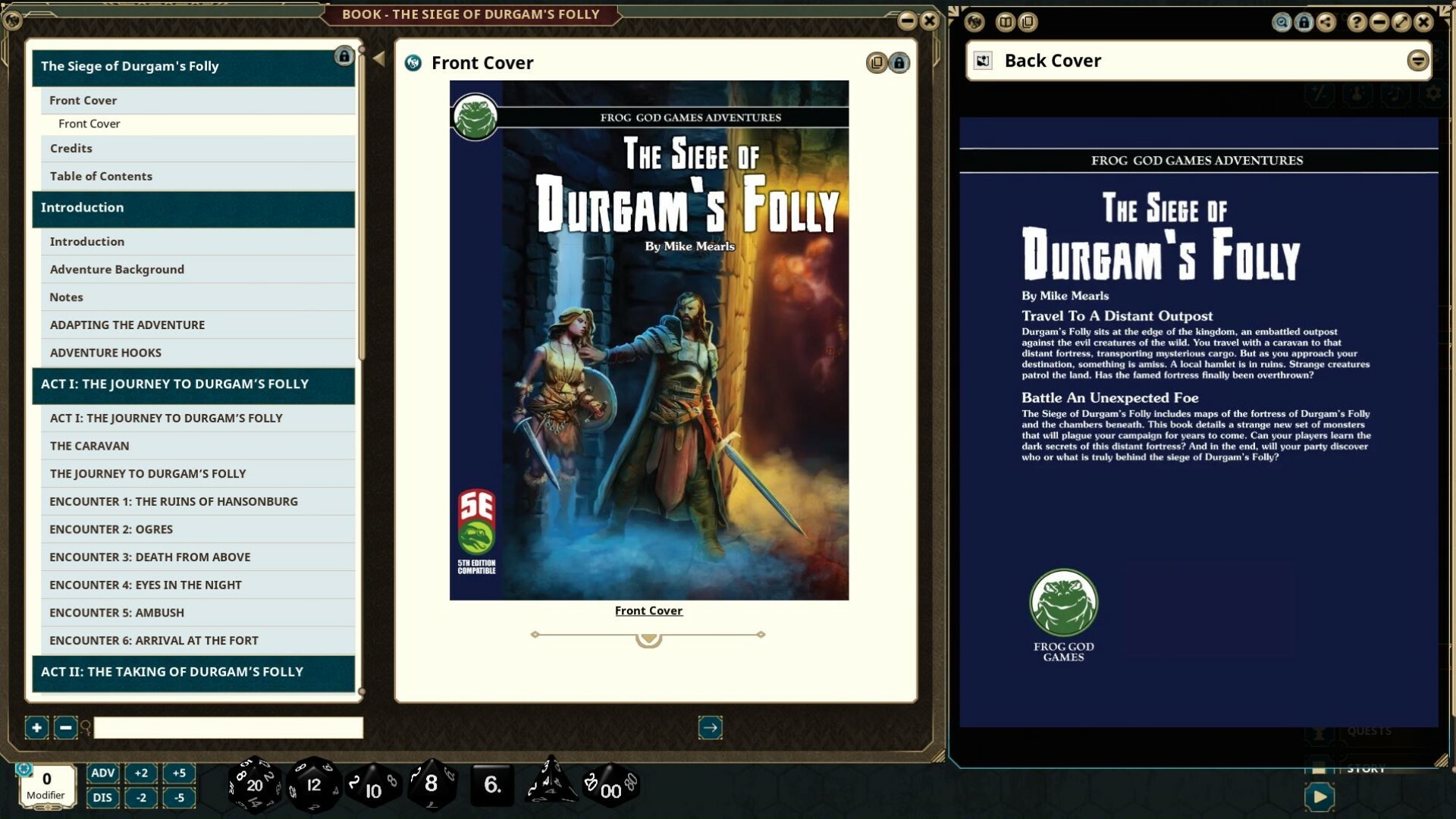
Task: Click the help question mark icon
Action: pyautogui.click(x=1356, y=22)
